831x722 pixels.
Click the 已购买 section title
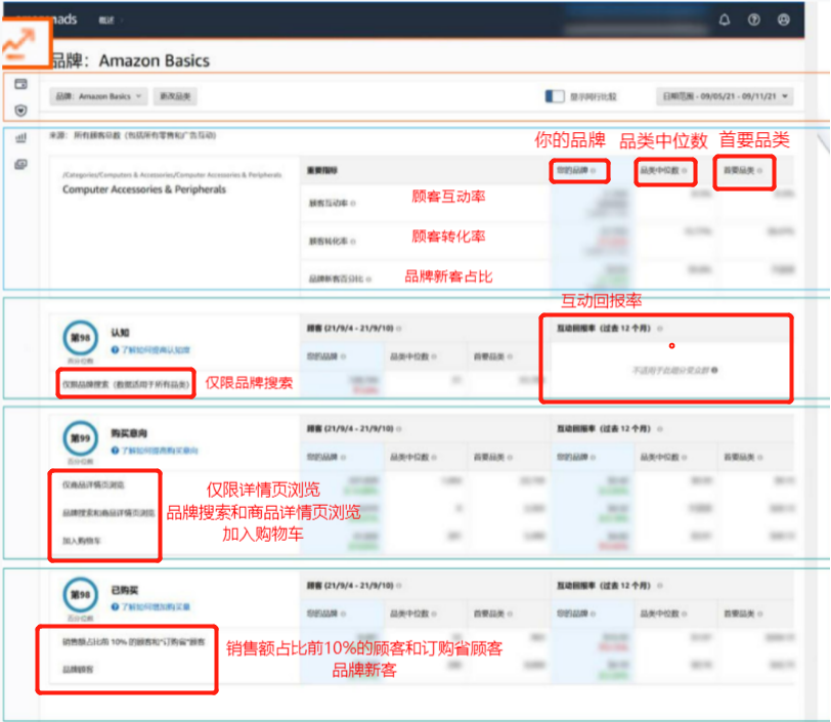coord(125,590)
